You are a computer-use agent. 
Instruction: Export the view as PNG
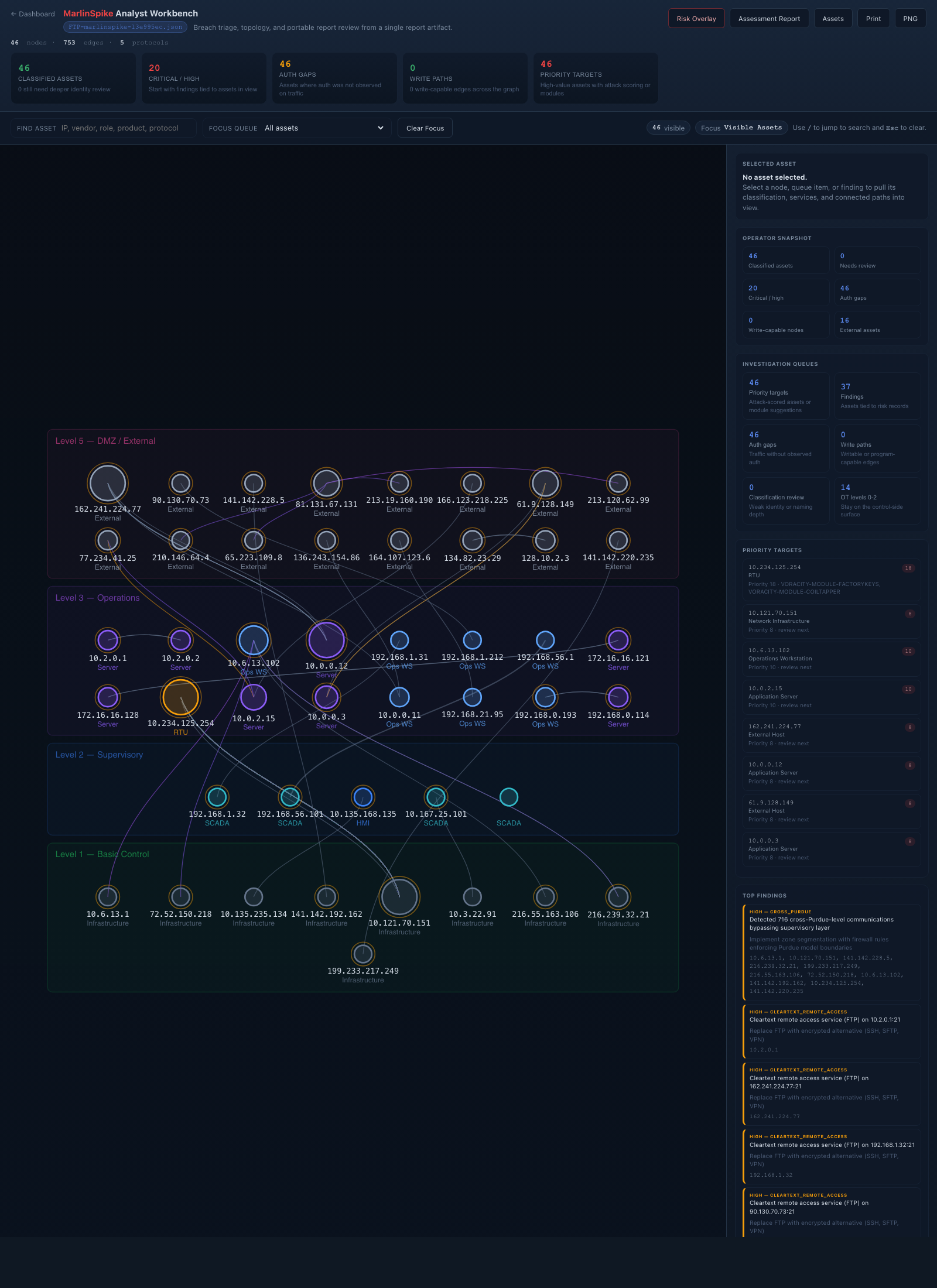pos(910,18)
